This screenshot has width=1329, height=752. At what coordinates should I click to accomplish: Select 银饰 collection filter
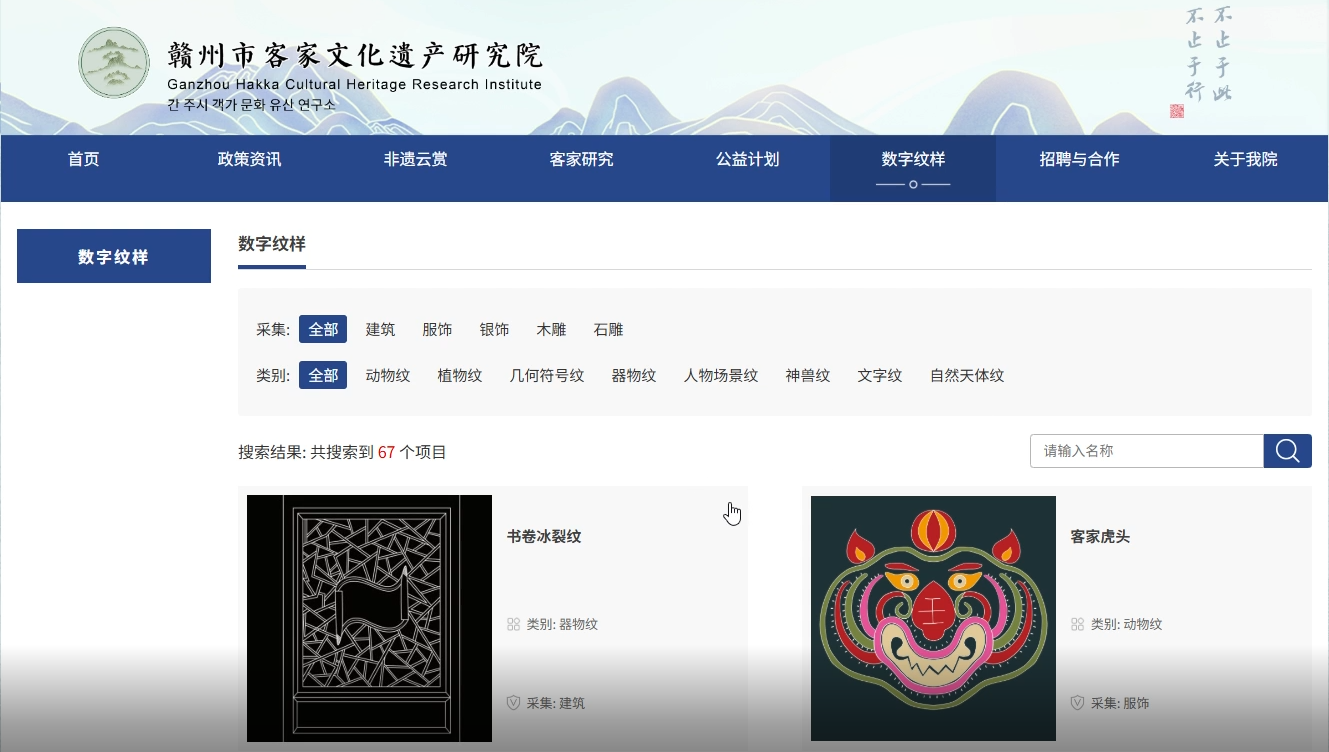tap(494, 329)
